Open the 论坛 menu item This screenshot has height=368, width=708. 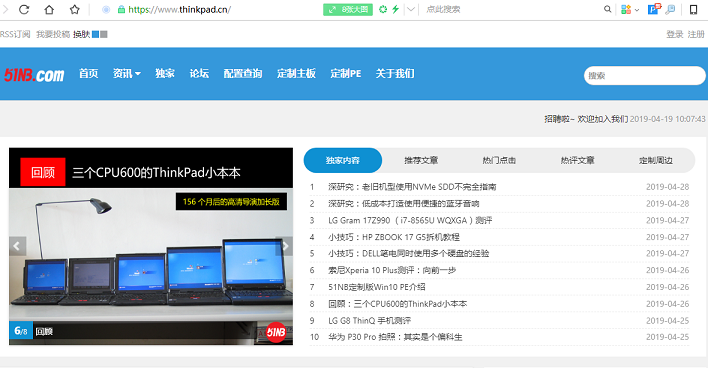tap(199, 74)
